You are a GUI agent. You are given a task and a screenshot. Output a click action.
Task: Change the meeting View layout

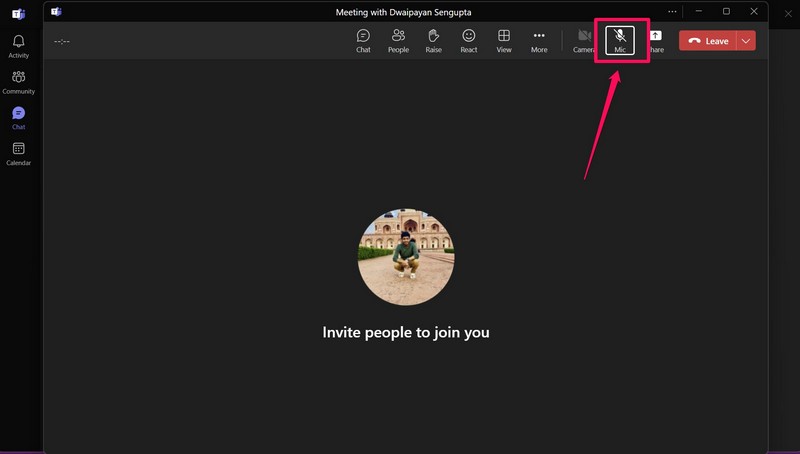pos(504,41)
